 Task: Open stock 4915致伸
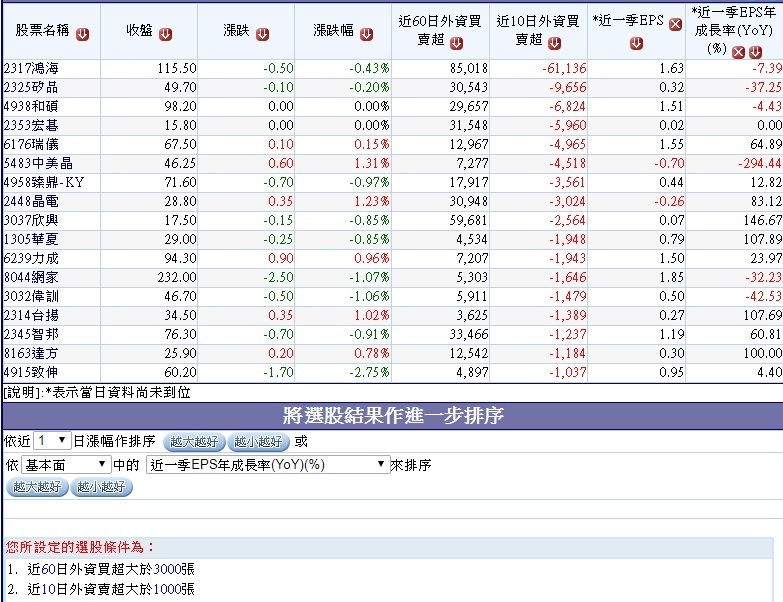[31, 372]
